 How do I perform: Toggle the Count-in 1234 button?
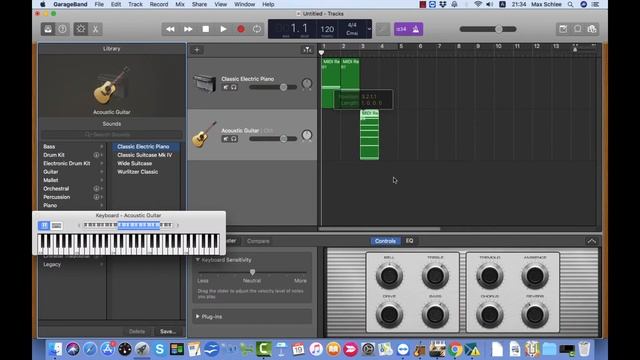401,29
